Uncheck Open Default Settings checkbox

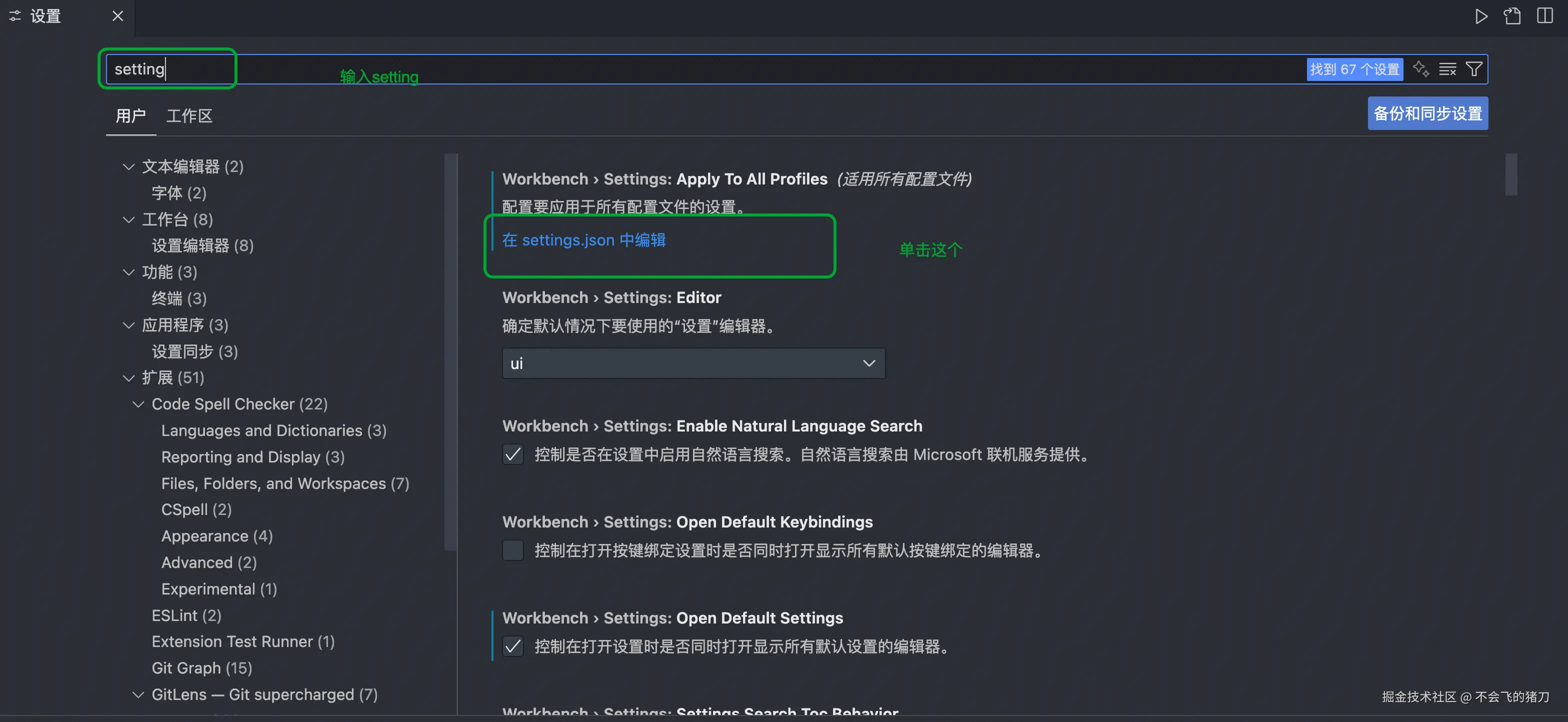coord(513,646)
